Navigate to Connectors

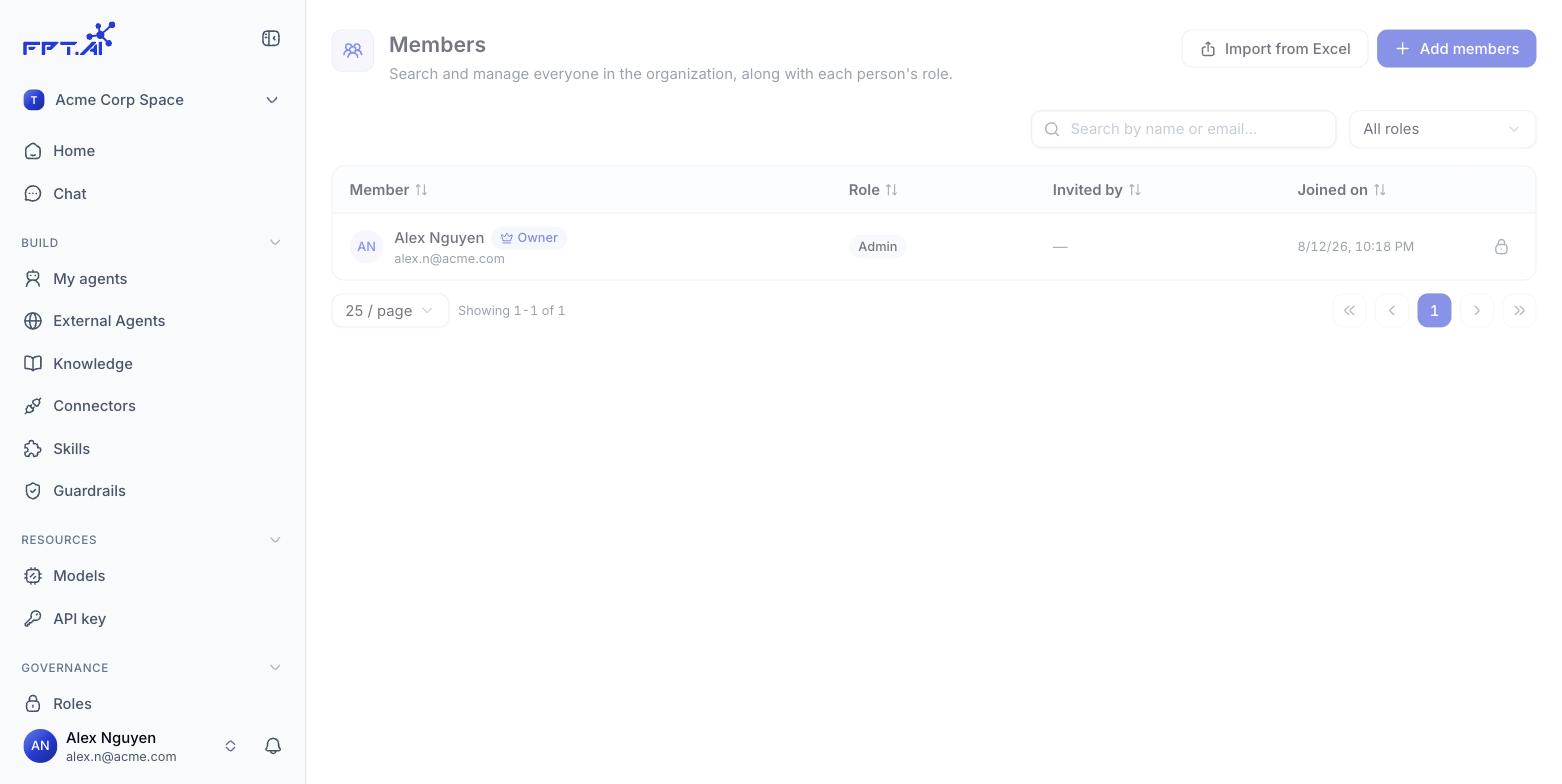[x=152, y=406]
